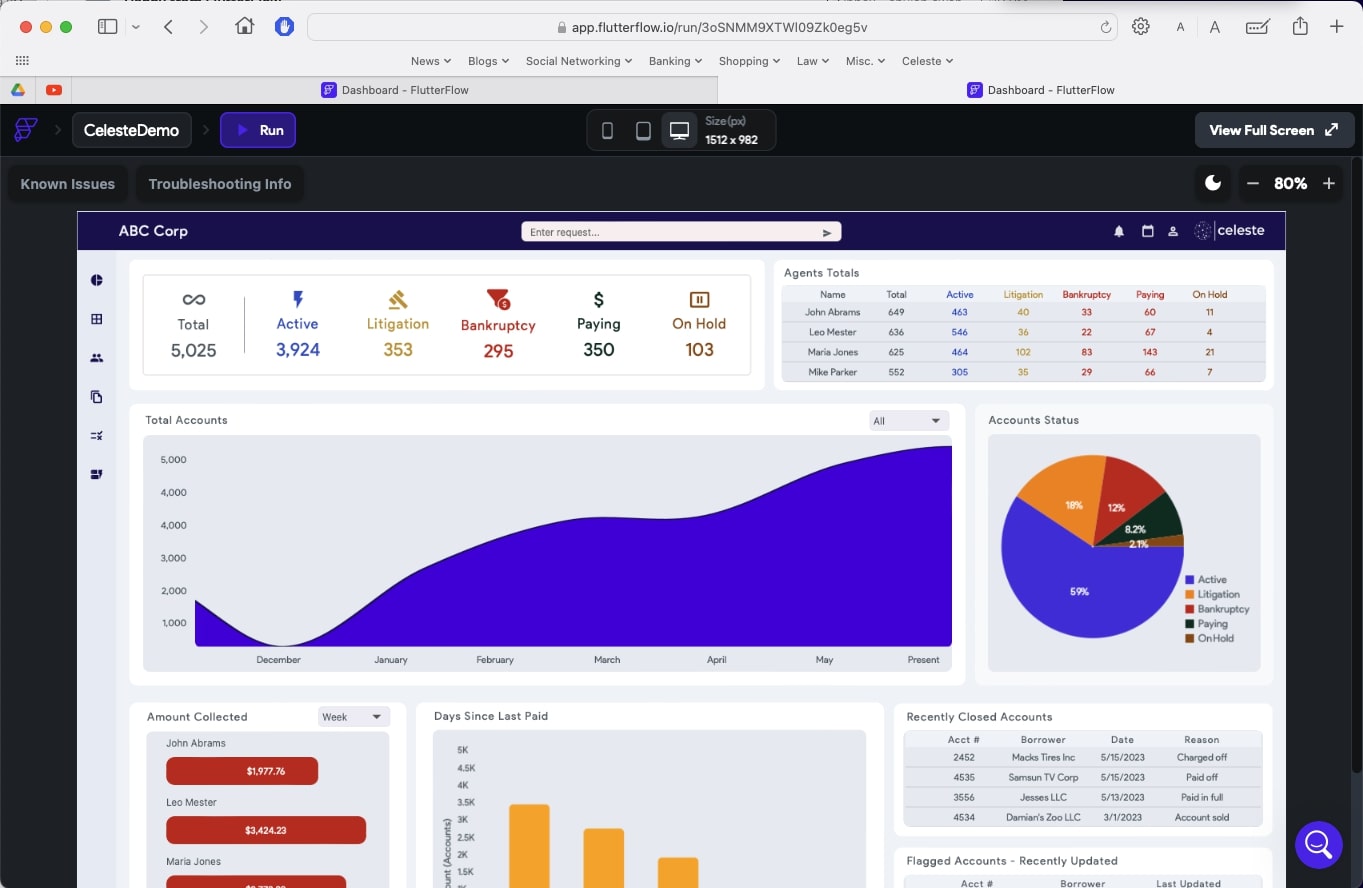Click the Safari address bar
This screenshot has height=888, width=1363.
pyautogui.click(x=712, y=27)
